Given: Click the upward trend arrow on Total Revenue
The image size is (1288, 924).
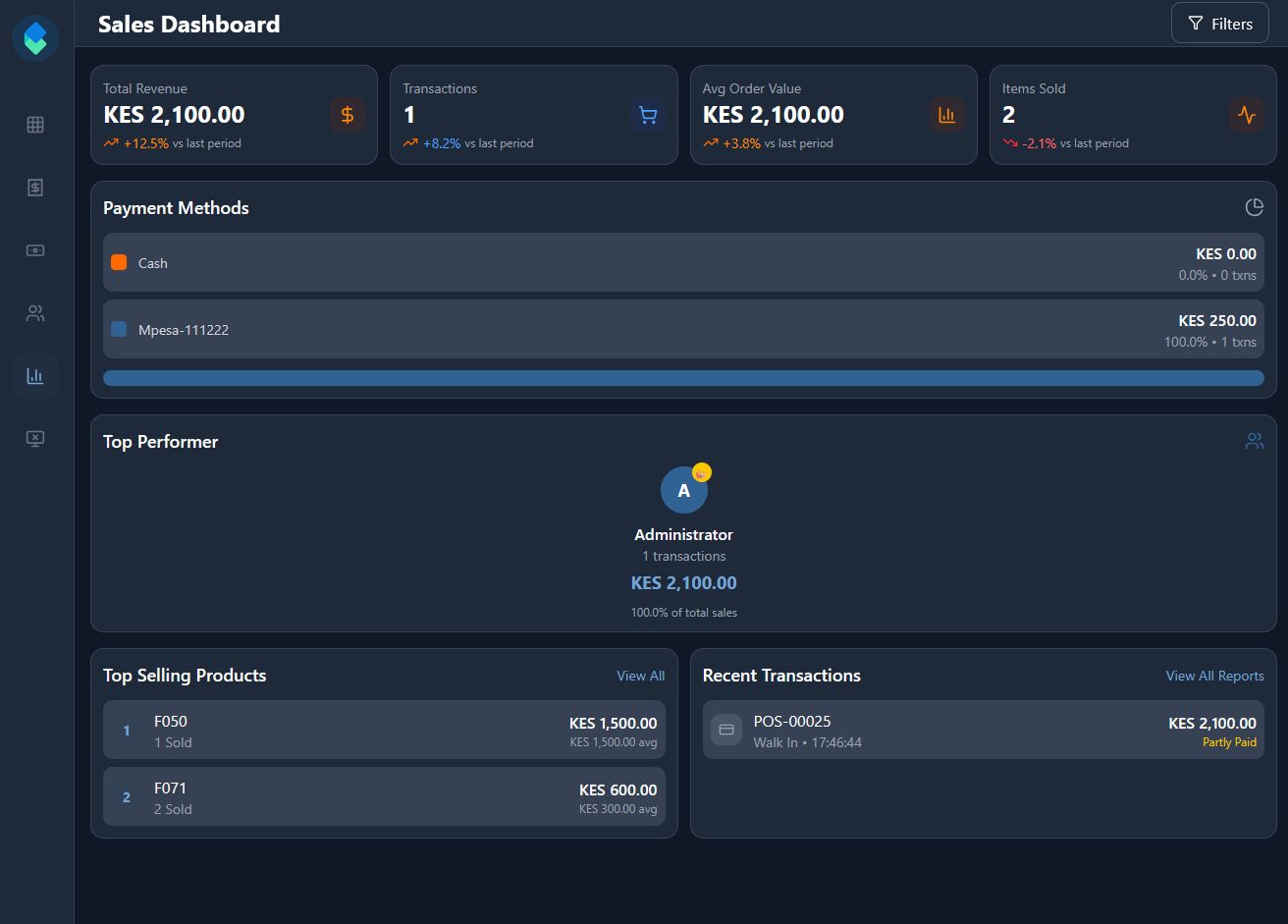Looking at the screenshot, I should click(x=111, y=143).
